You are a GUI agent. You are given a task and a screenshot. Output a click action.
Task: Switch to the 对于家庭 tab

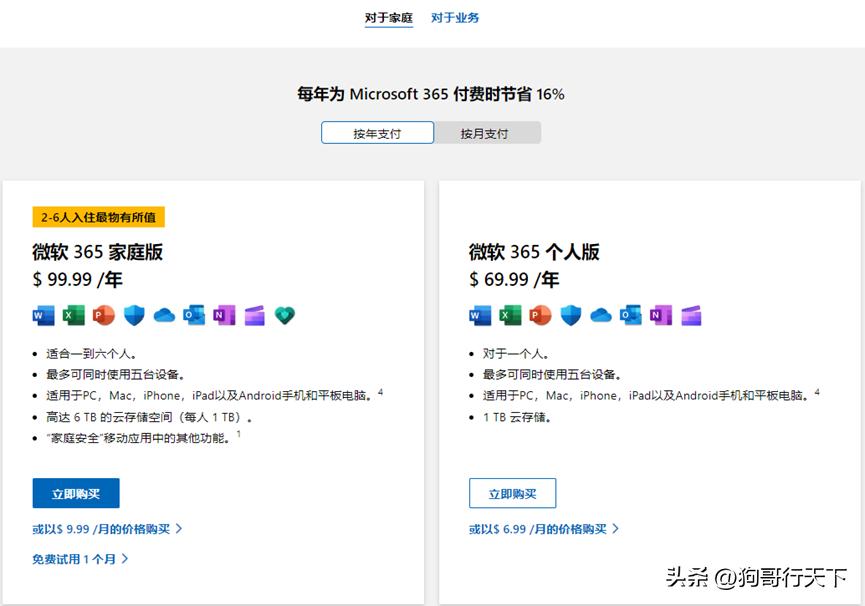coord(388,17)
